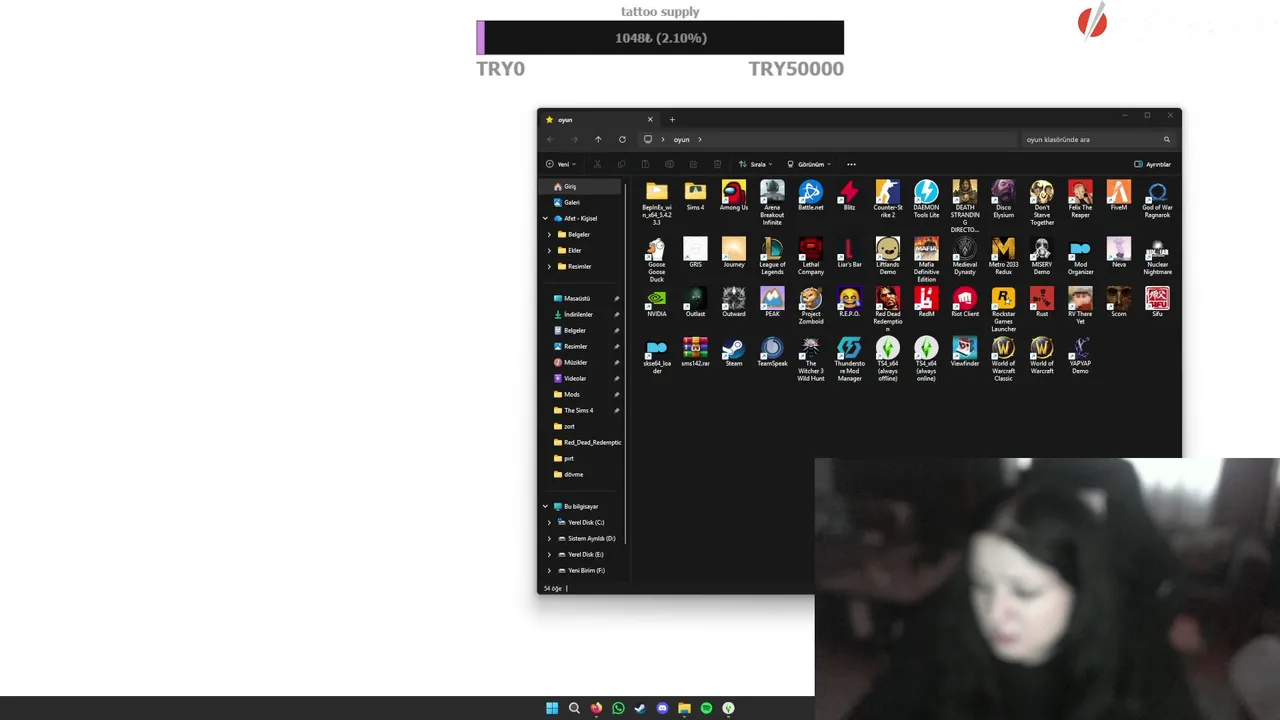Open the PEAK game shortcut
This screenshot has width=1280, height=720.
772,303
